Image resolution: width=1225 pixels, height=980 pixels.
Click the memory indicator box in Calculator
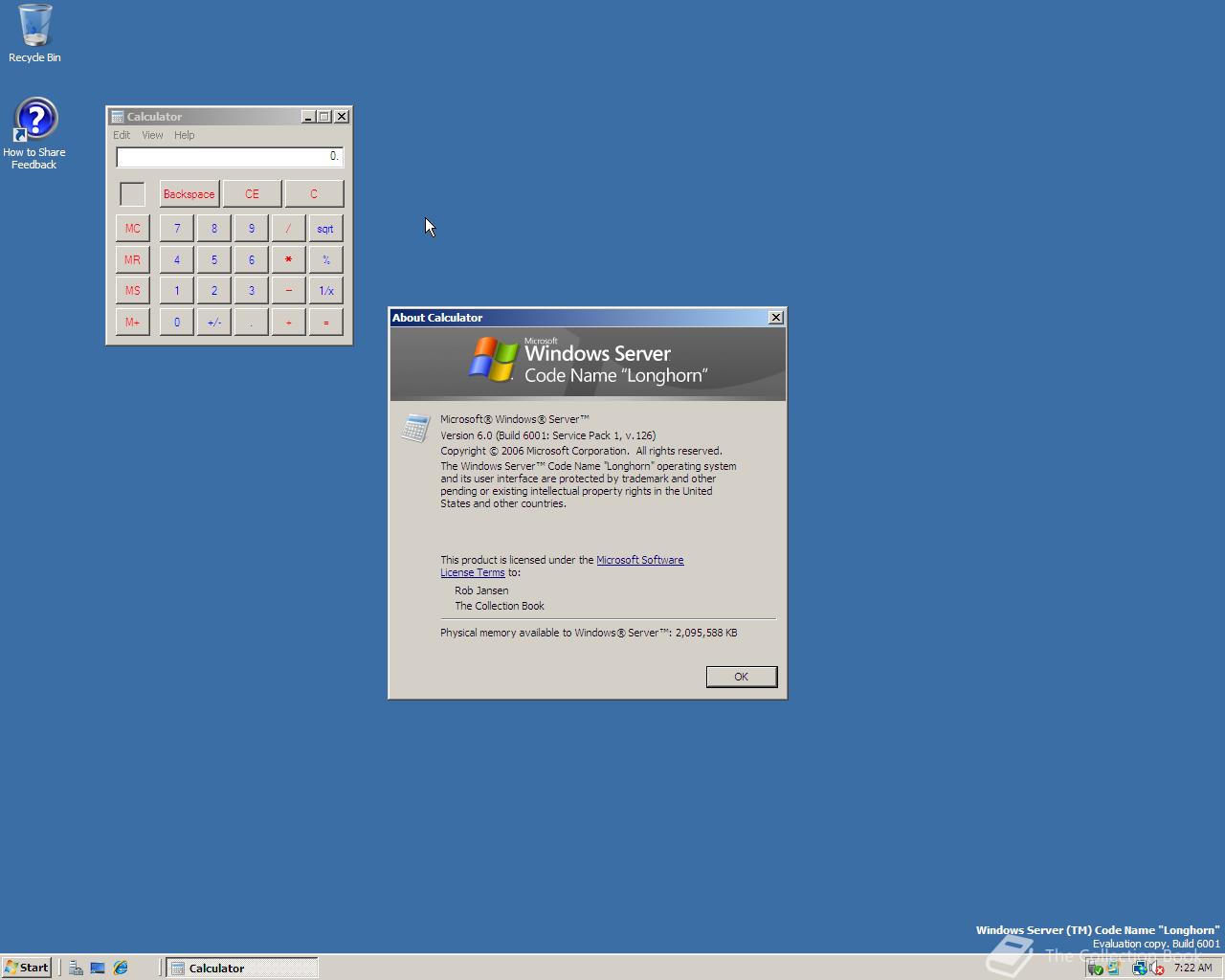pyautogui.click(x=132, y=193)
